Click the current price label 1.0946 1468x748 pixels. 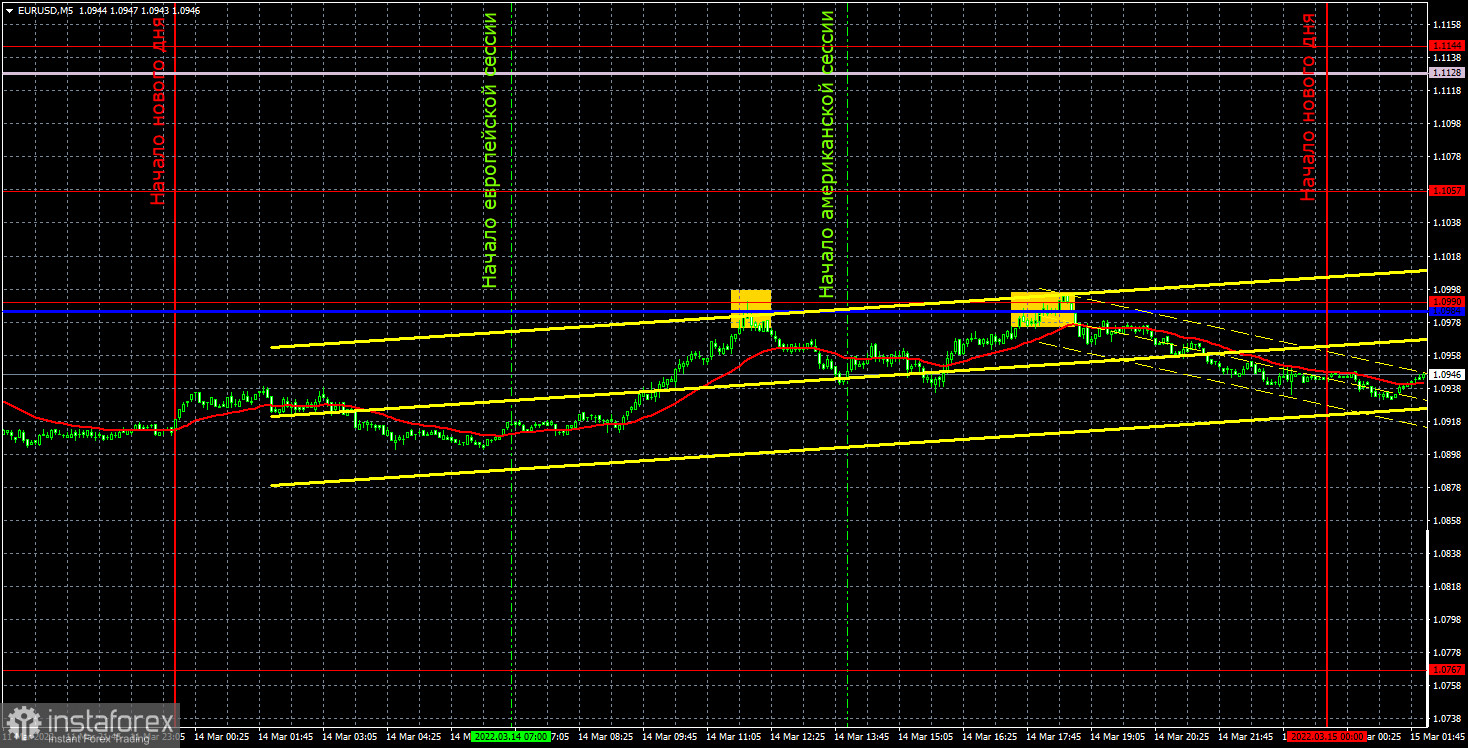[x=1447, y=374]
